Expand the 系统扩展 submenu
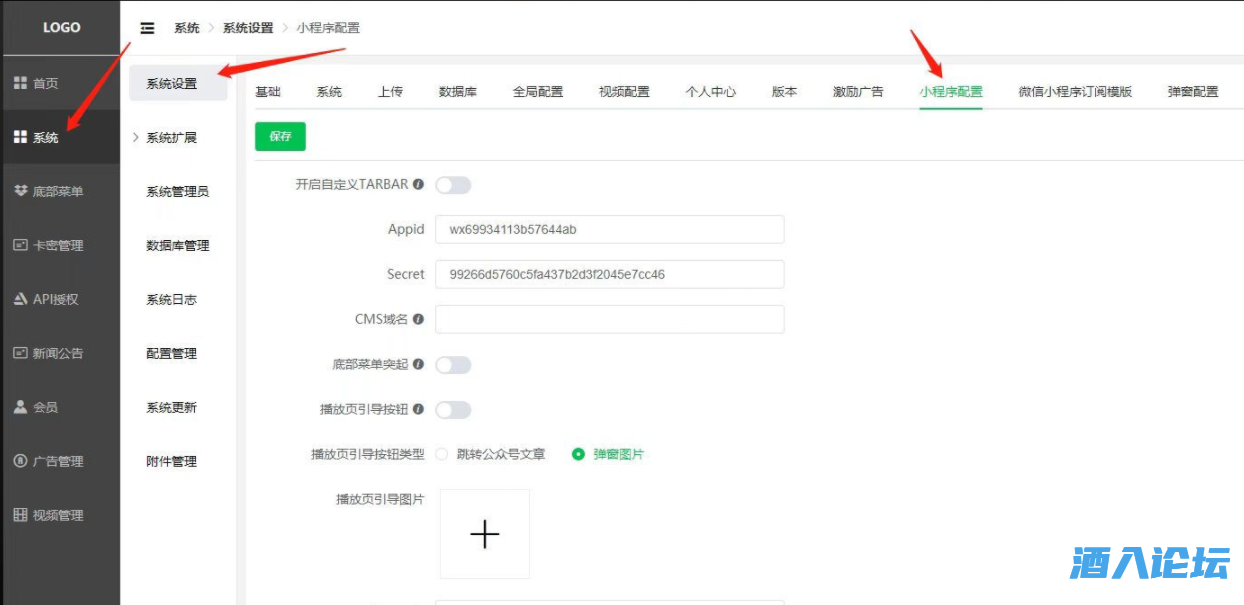This screenshot has height=605, width=1244. pyautogui.click(x=171, y=138)
